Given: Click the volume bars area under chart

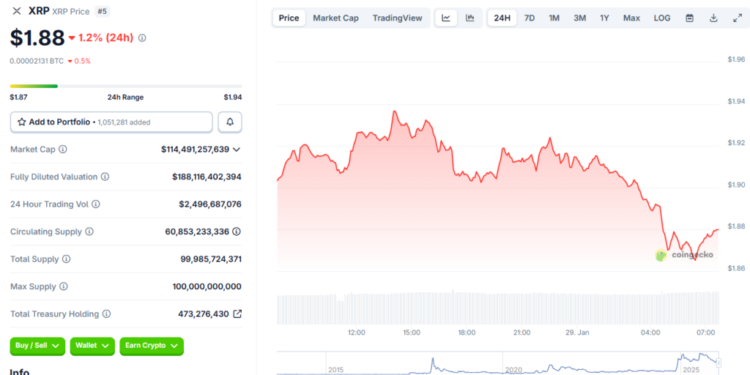Looking at the screenshot, I should tap(498, 308).
